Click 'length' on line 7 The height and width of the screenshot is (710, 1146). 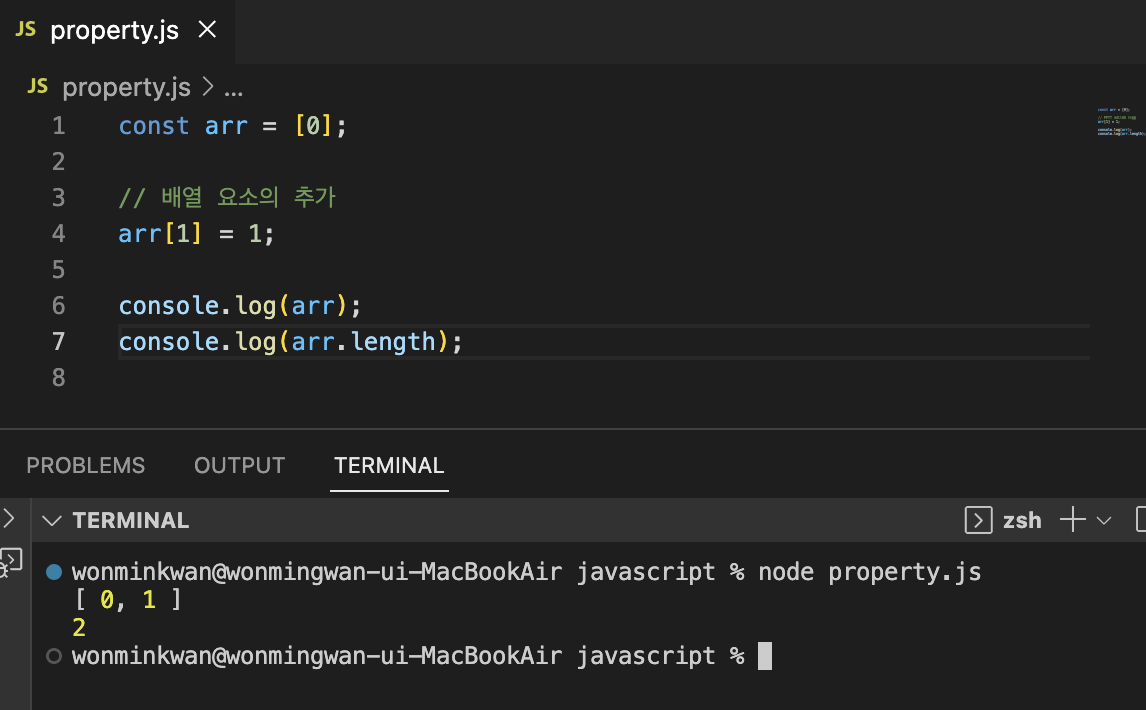(x=393, y=342)
